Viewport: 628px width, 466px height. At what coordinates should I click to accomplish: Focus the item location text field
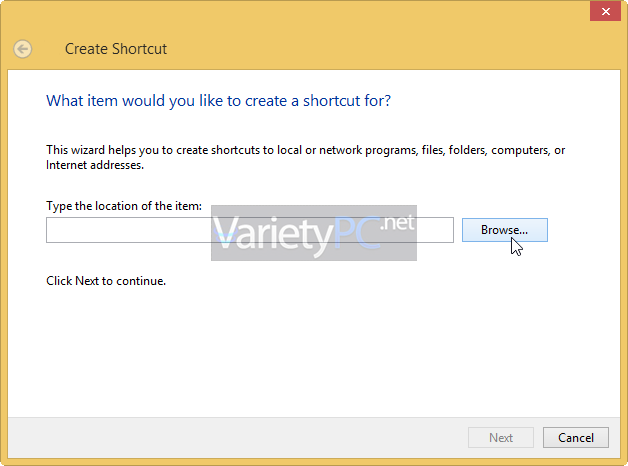250,230
